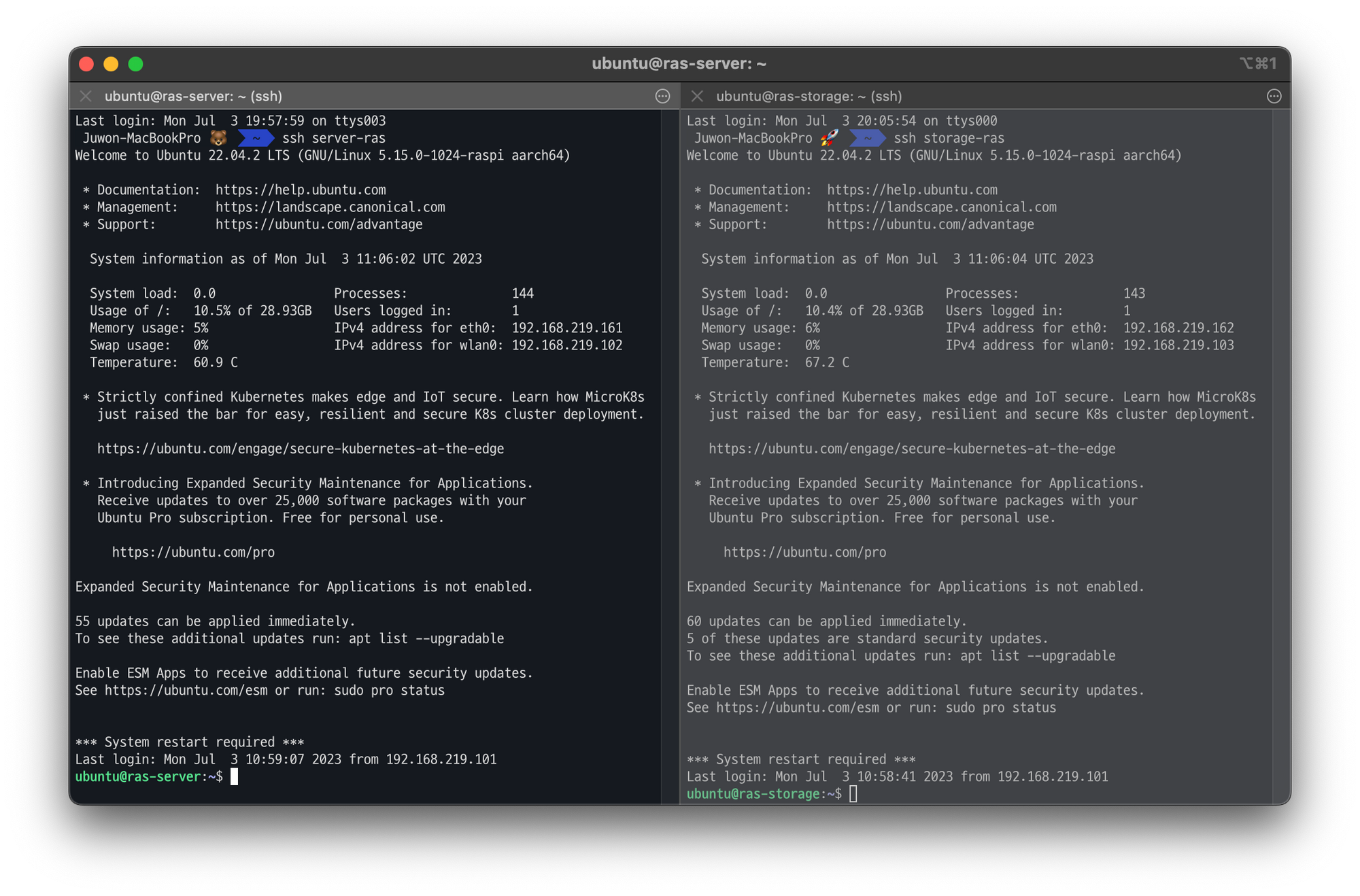The image size is (1360, 896).
Task: Close the ras-storage ssh tab
Action: tap(697, 97)
